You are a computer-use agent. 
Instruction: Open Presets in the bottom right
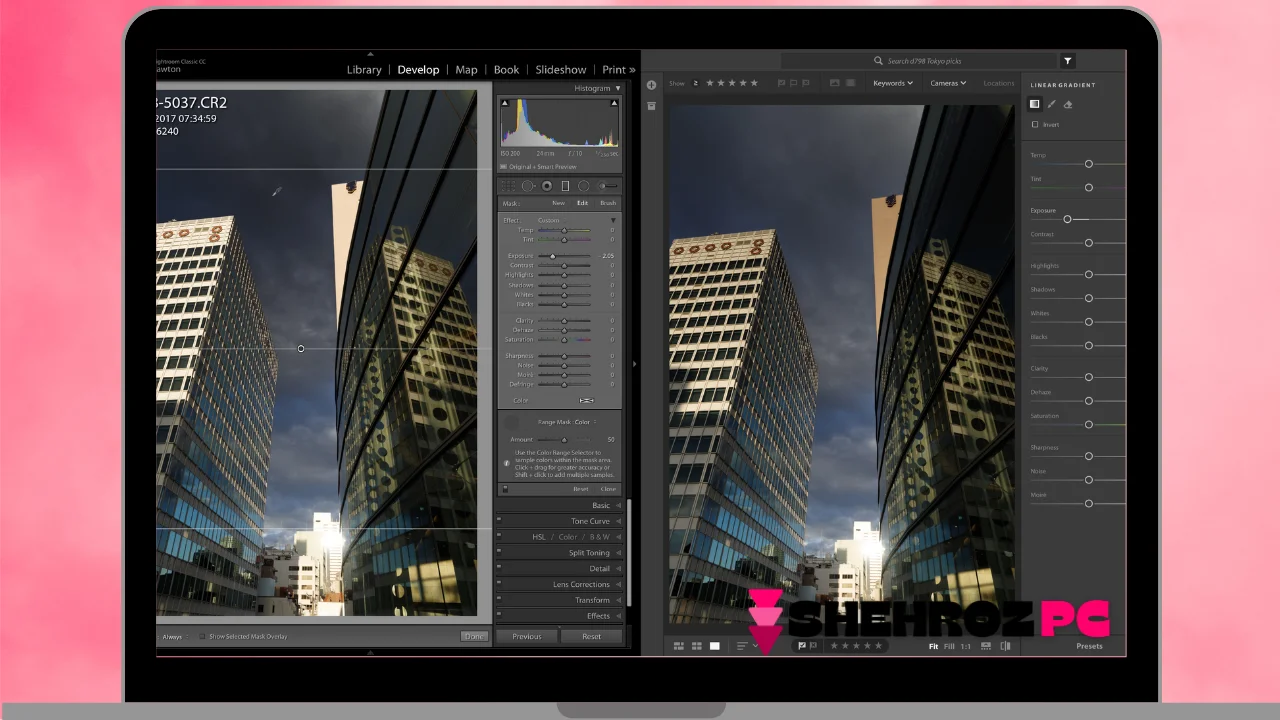click(1089, 646)
